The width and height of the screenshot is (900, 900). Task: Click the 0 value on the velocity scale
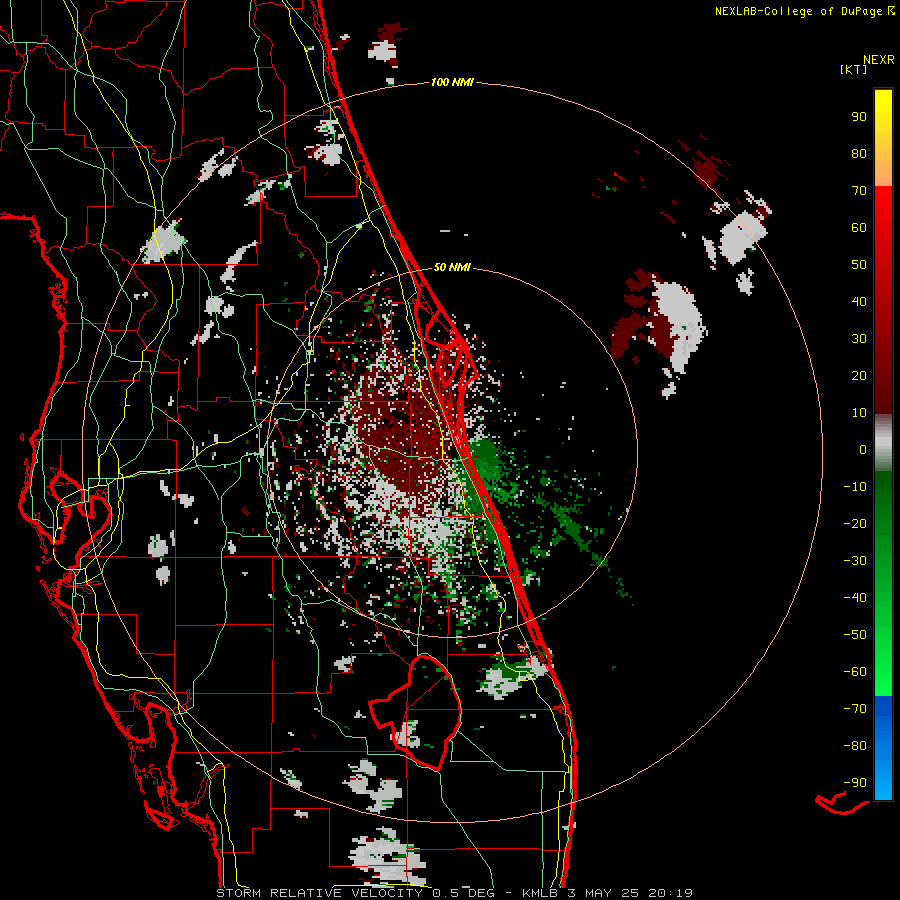point(863,449)
